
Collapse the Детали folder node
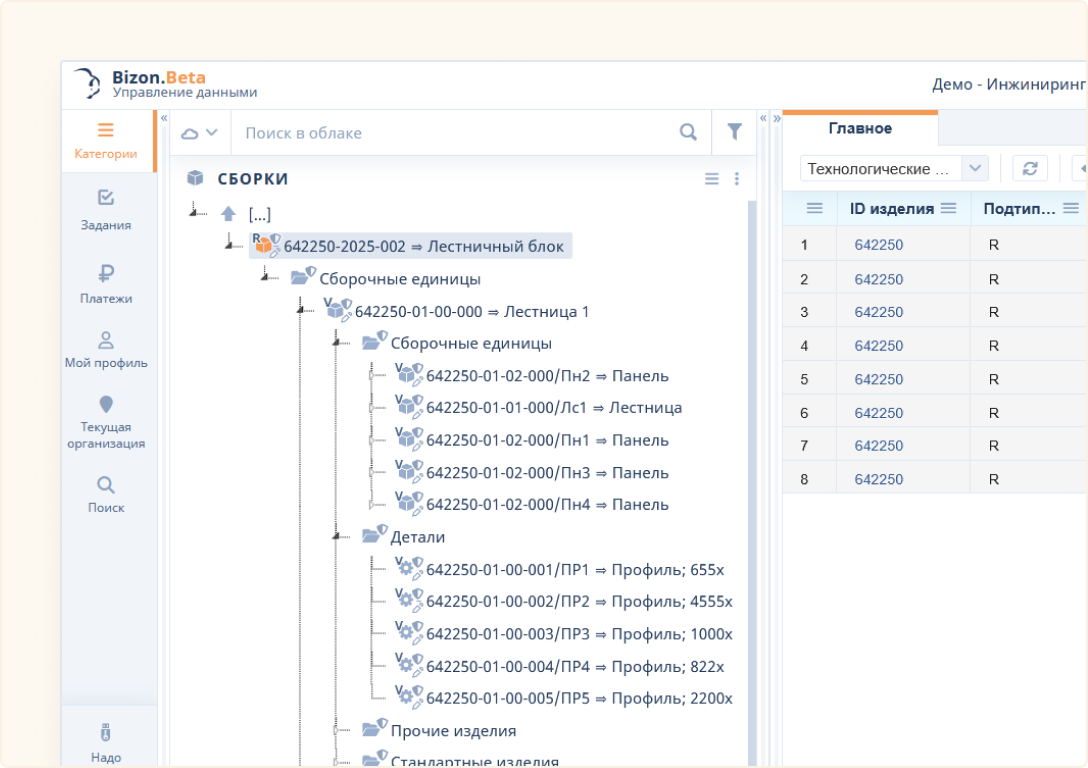(x=337, y=537)
